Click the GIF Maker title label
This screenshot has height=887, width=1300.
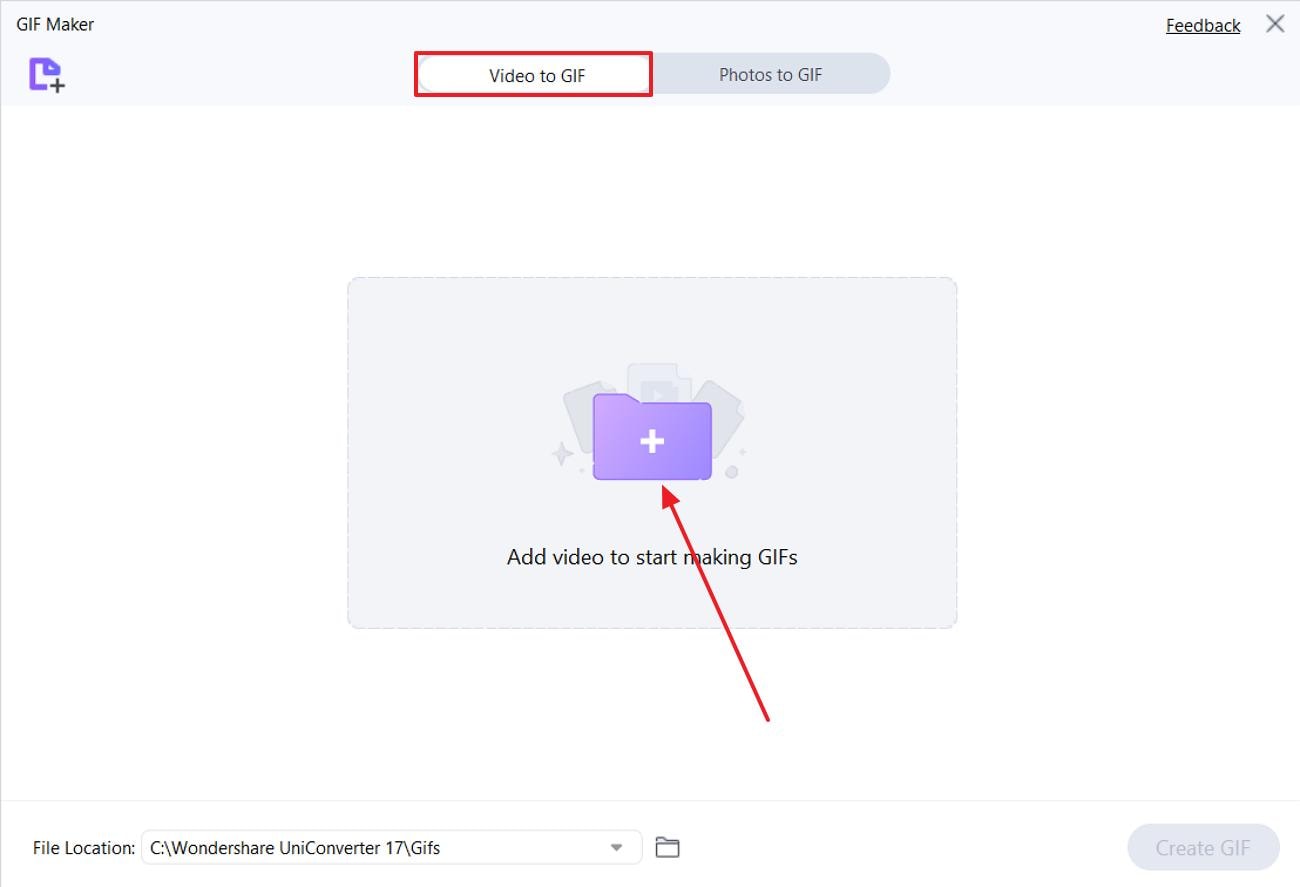click(54, 23)
